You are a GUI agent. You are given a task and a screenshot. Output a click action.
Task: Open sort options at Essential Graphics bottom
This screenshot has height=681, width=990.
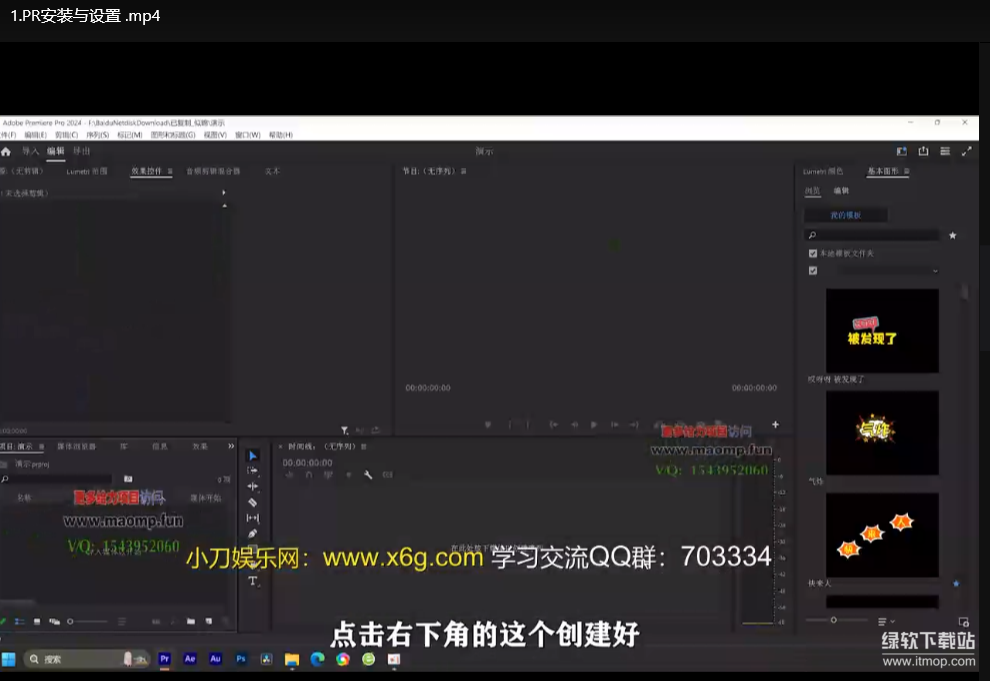886,622
